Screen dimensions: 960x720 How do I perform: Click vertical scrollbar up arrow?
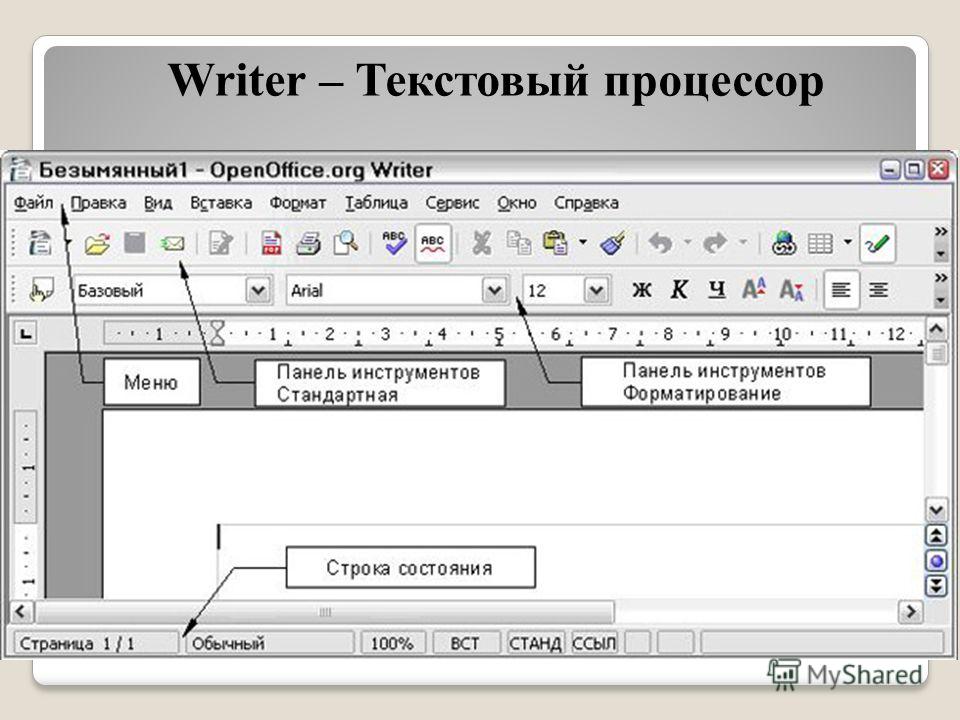(936, 331)
